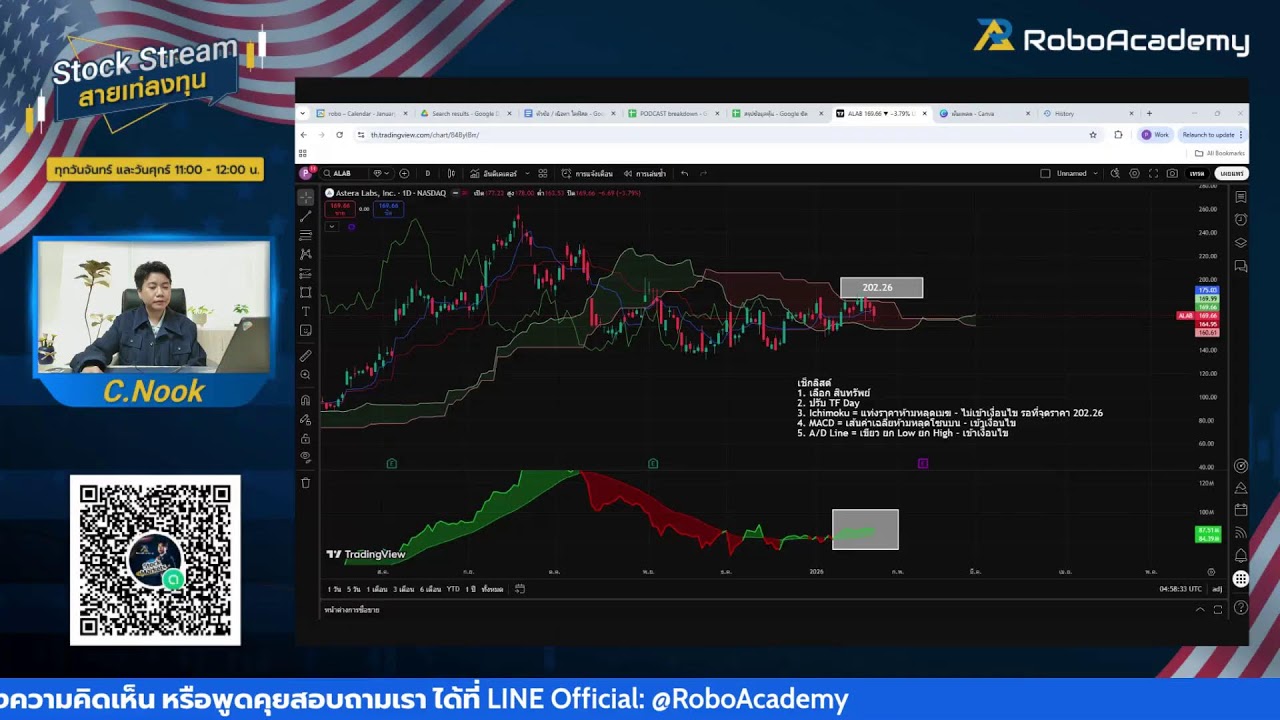Switch to the Search results Google Drive tab
1280x720 pixels.
tap(466, 114)
